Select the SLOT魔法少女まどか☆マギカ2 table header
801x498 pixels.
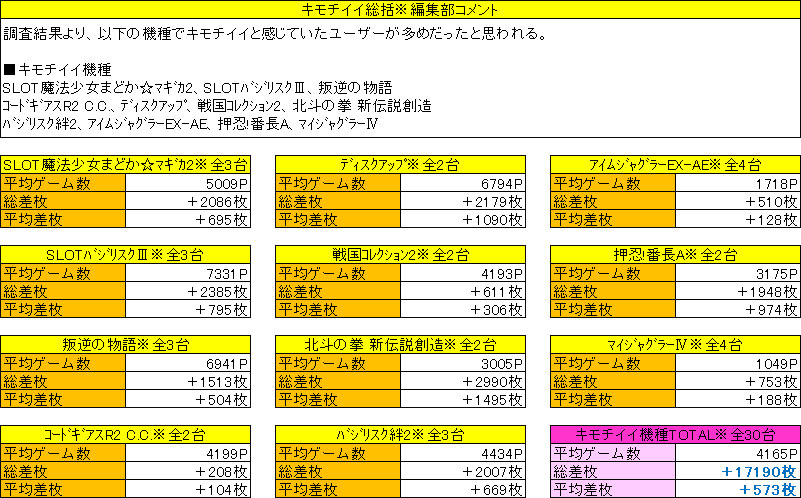pos(125,164)
